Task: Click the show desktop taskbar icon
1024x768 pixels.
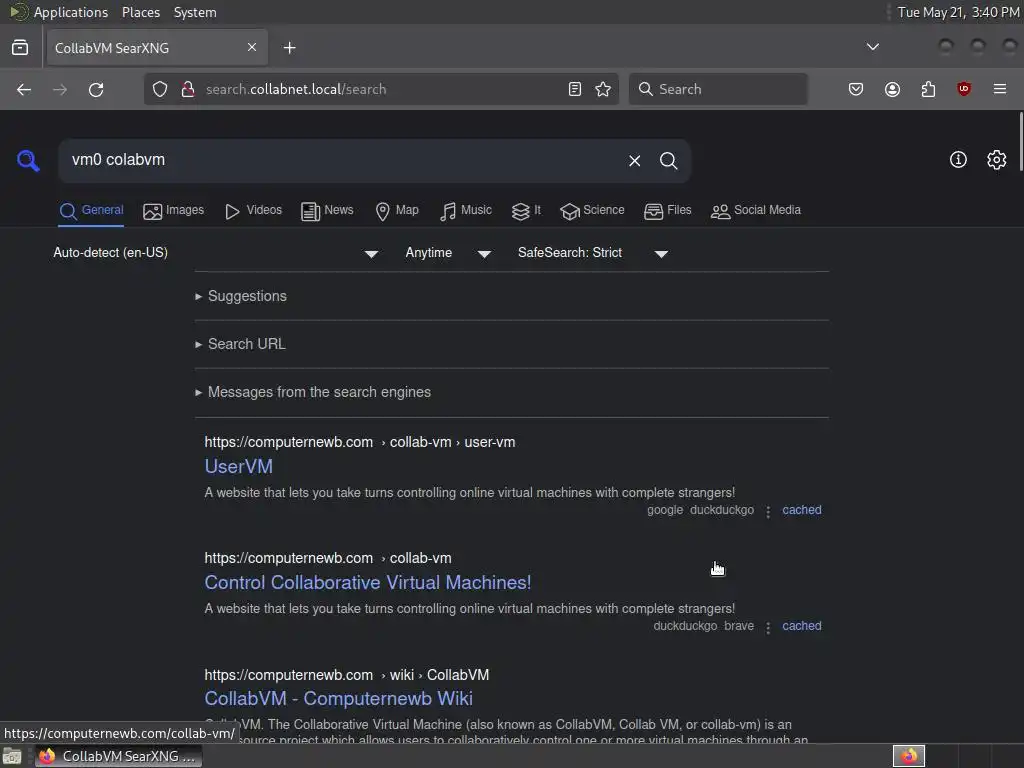Action: 12,756
